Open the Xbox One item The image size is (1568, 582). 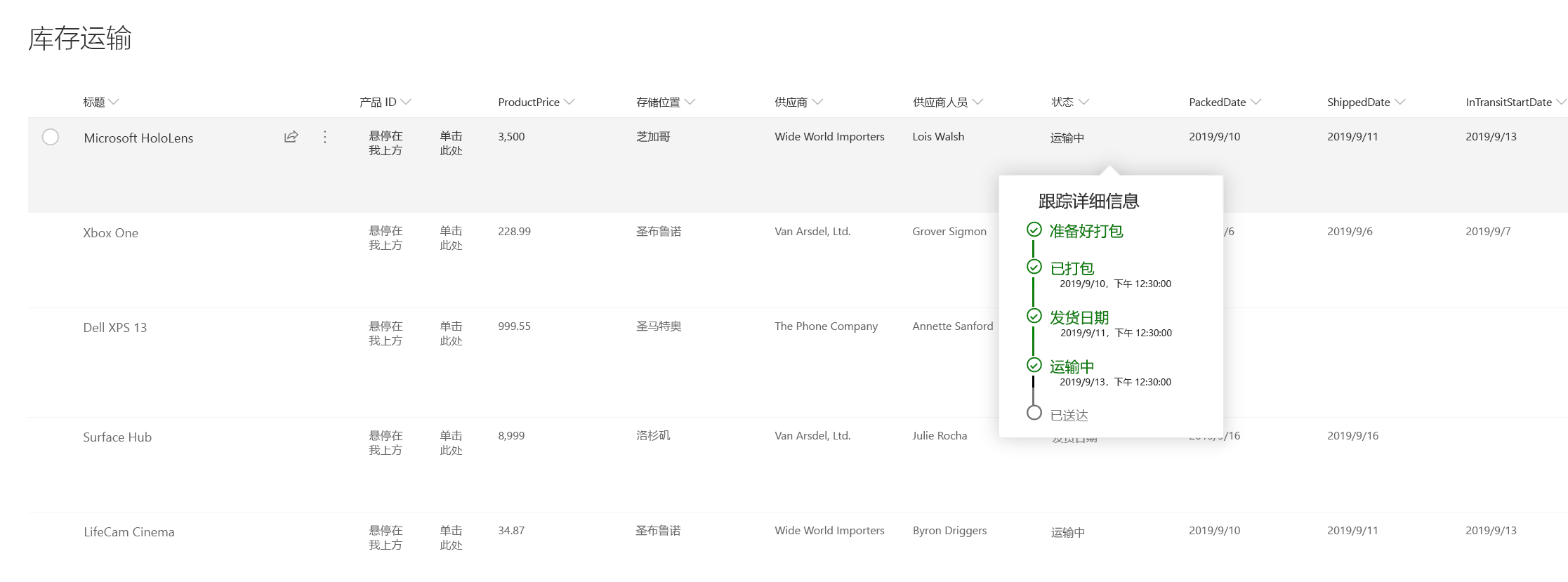[111, 233]
